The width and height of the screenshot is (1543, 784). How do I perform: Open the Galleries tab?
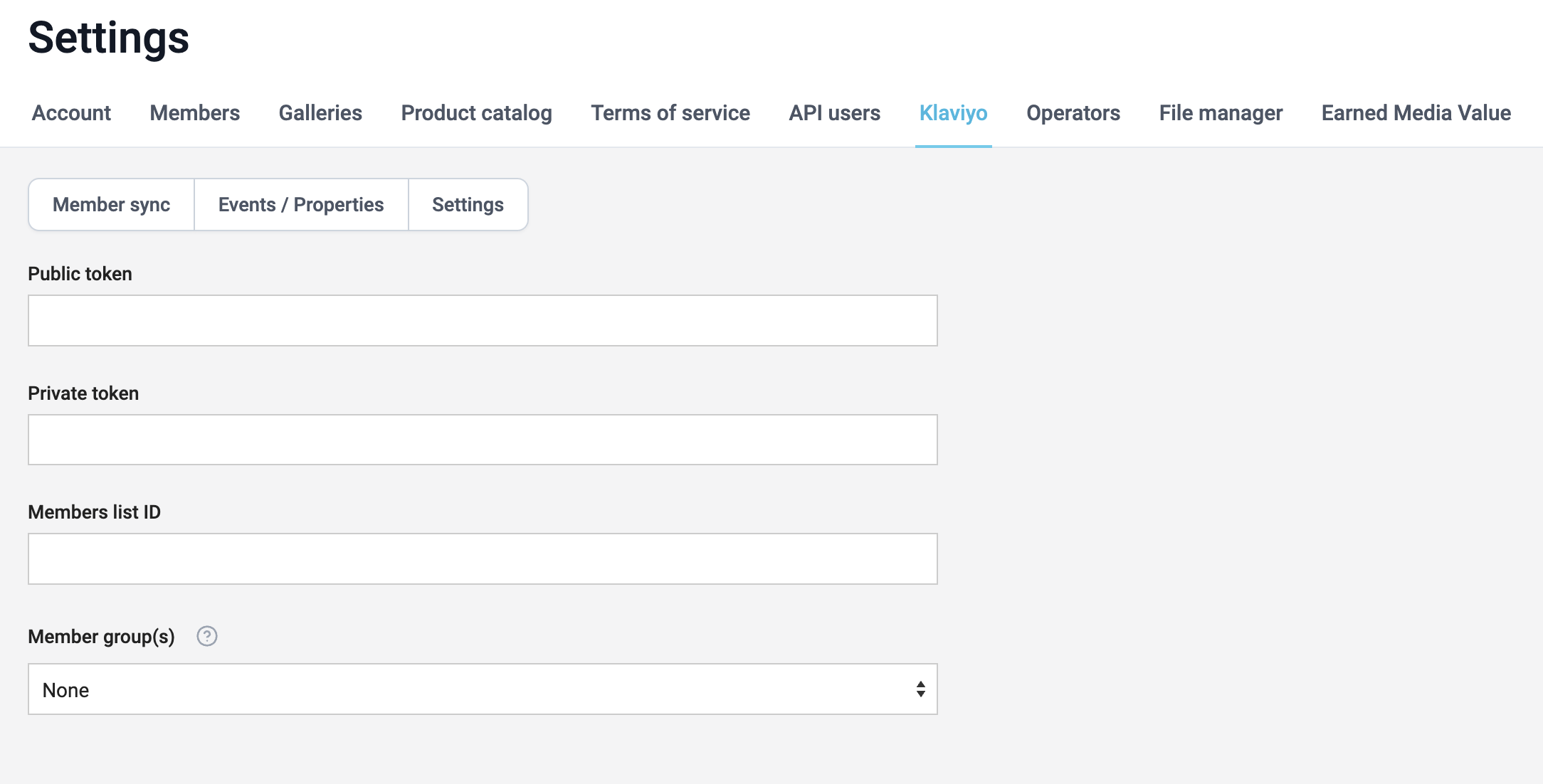click(320, 113)
